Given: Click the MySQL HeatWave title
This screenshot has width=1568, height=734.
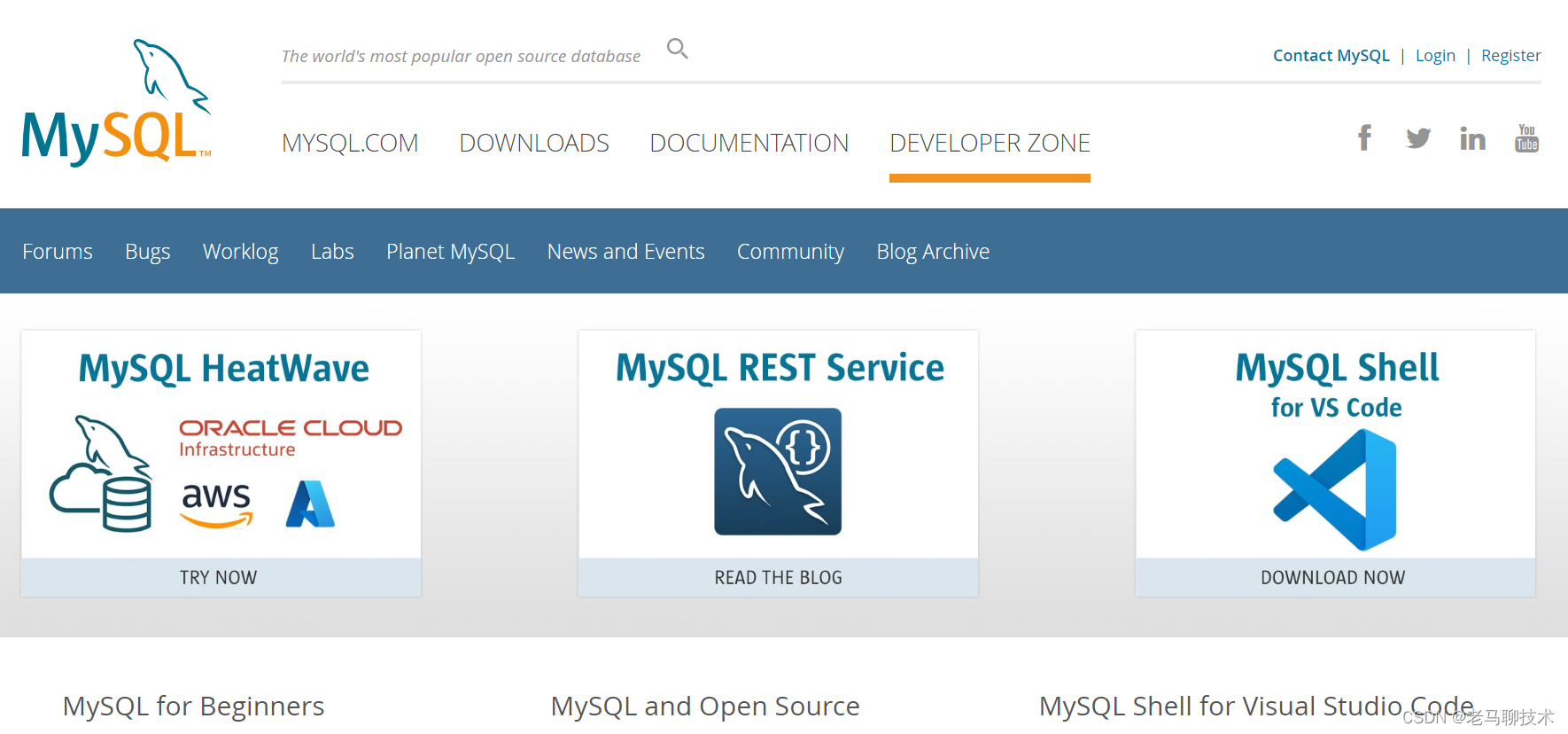Looking at the screenshot, I should point(224,369).
